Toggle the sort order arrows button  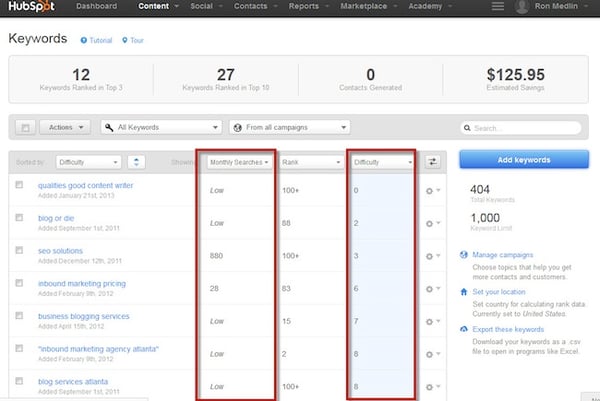pos(137,161)
